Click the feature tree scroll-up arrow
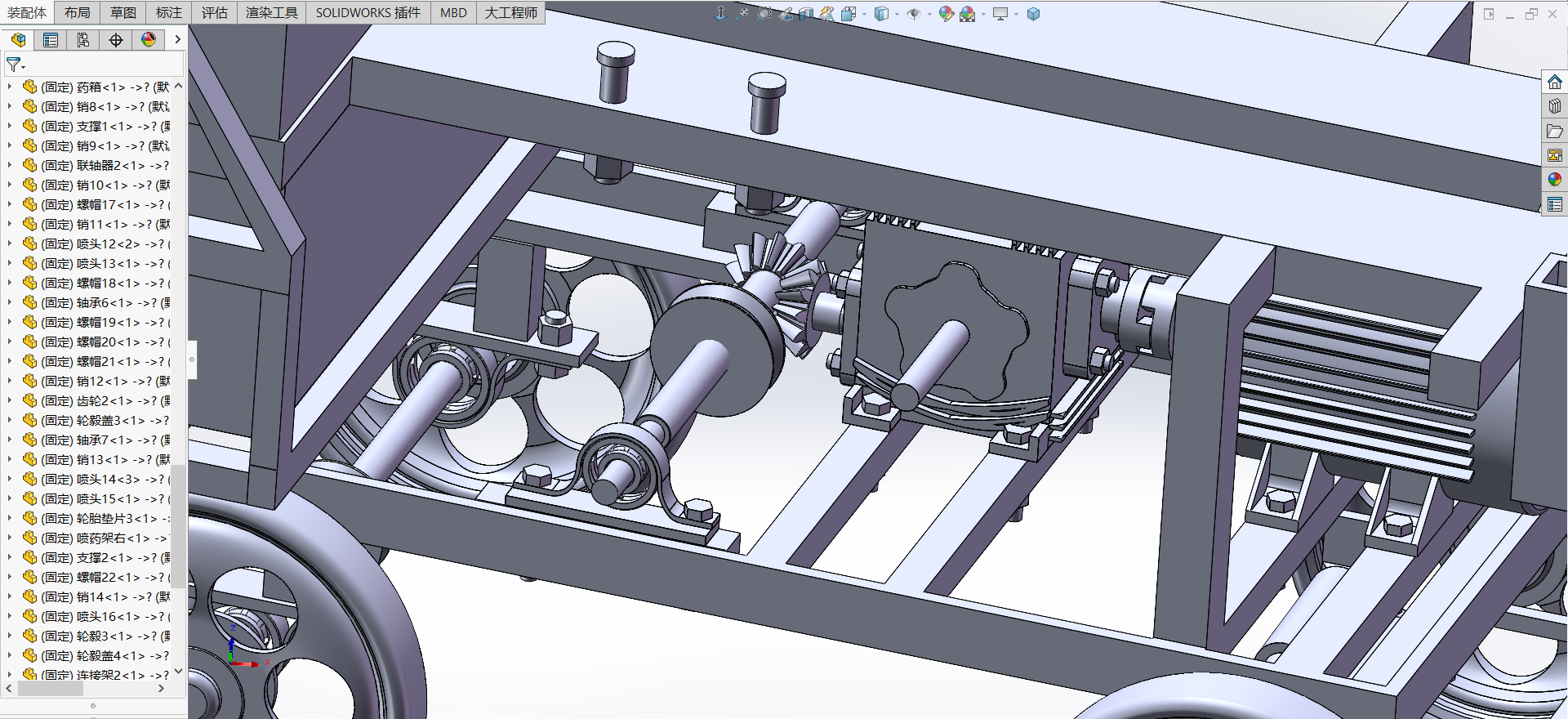Screen dimensions: 1568x719 (x=178, y=86)
